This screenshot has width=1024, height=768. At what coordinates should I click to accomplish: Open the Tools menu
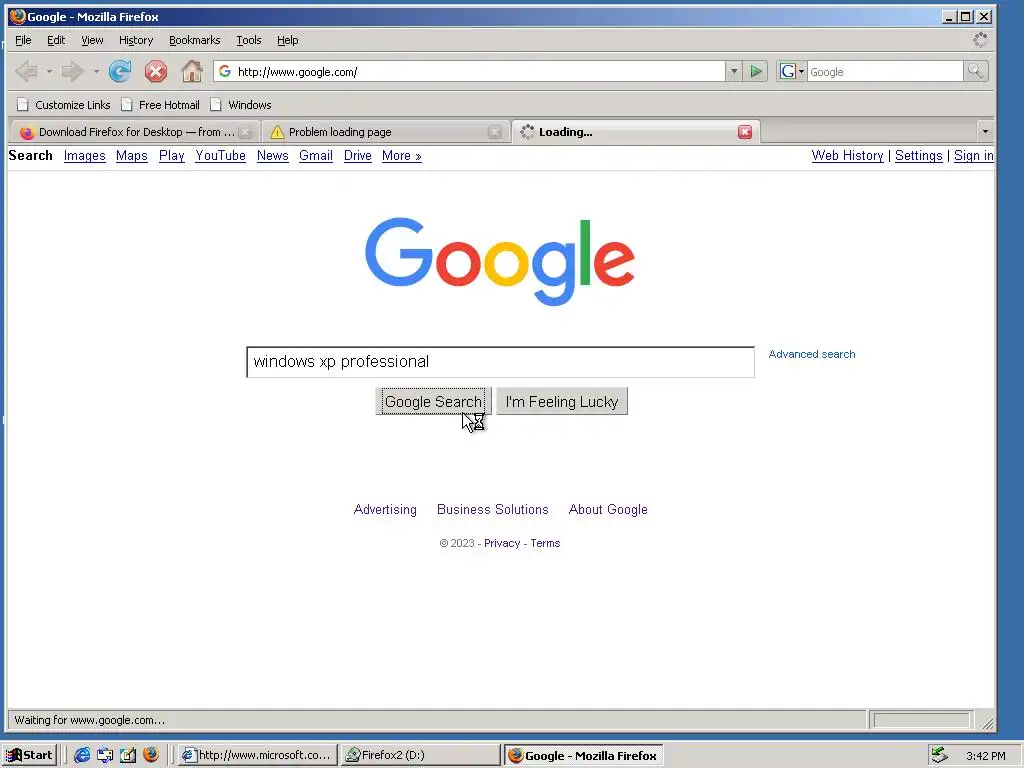tap(248, 40)
